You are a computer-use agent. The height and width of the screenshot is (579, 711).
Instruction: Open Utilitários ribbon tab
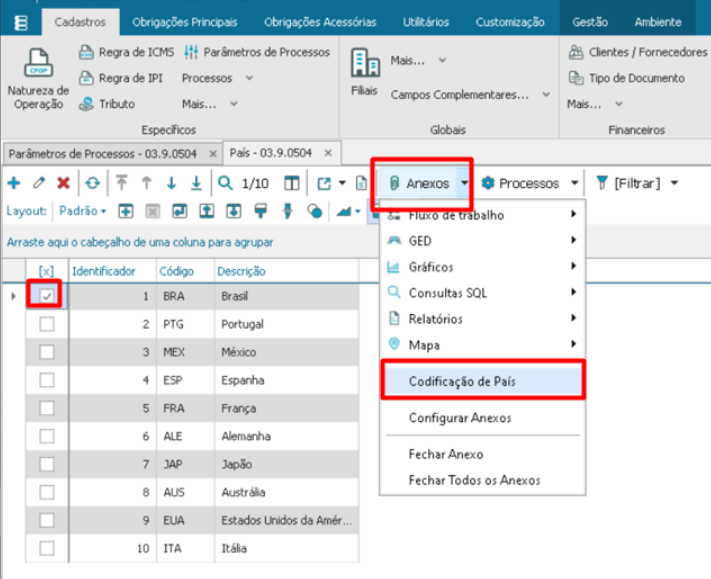[426, 22]
